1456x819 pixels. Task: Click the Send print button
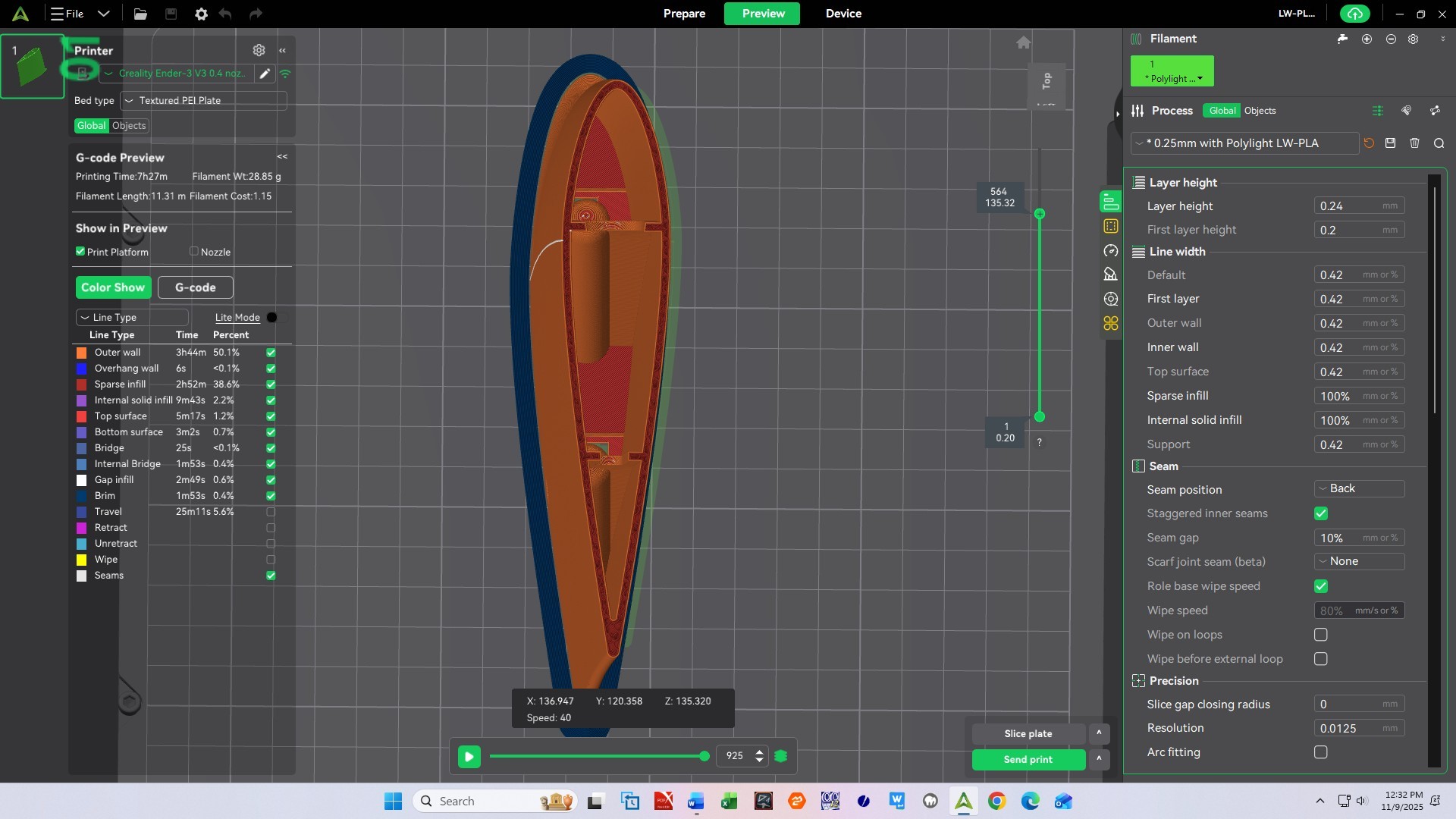click(1028, 759)
